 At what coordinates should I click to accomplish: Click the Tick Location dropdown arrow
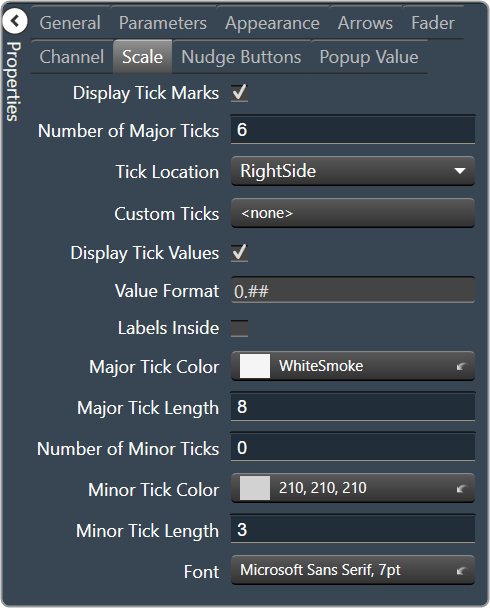click(460, 171)
